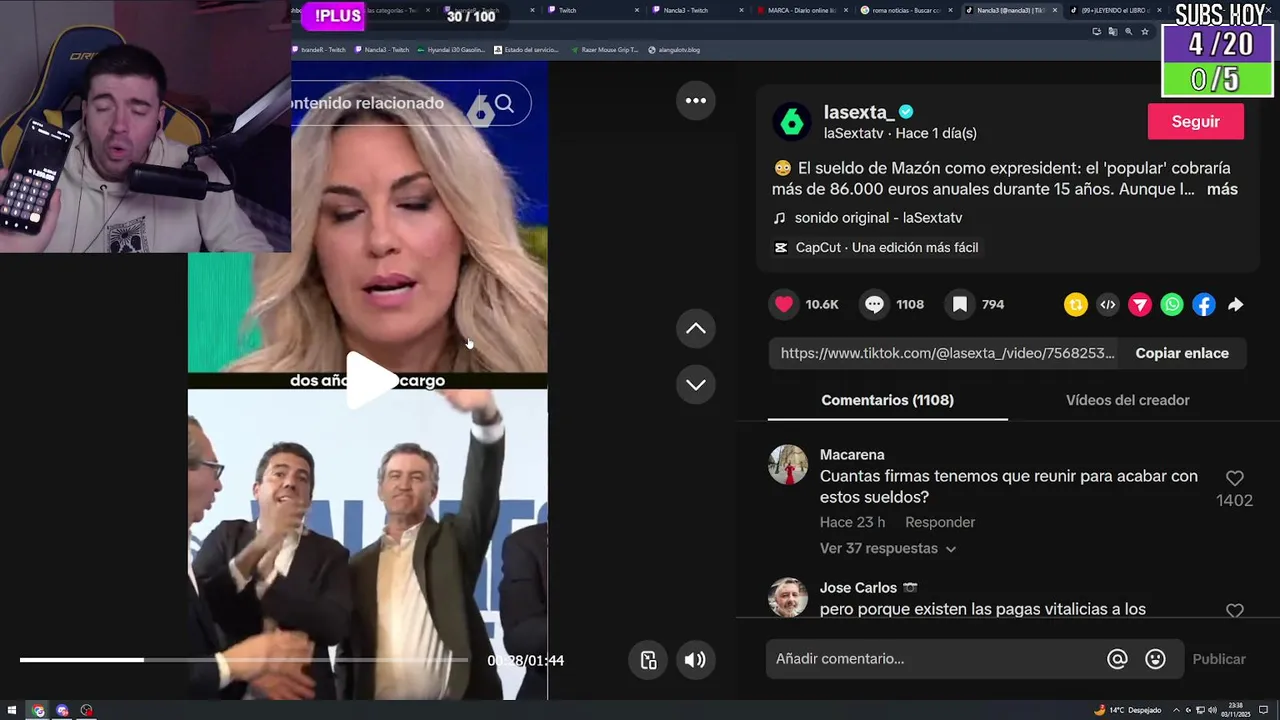Open comments via speech bubble icon
The height and width of the screenshot is (720, 1280).
[874, 304]
